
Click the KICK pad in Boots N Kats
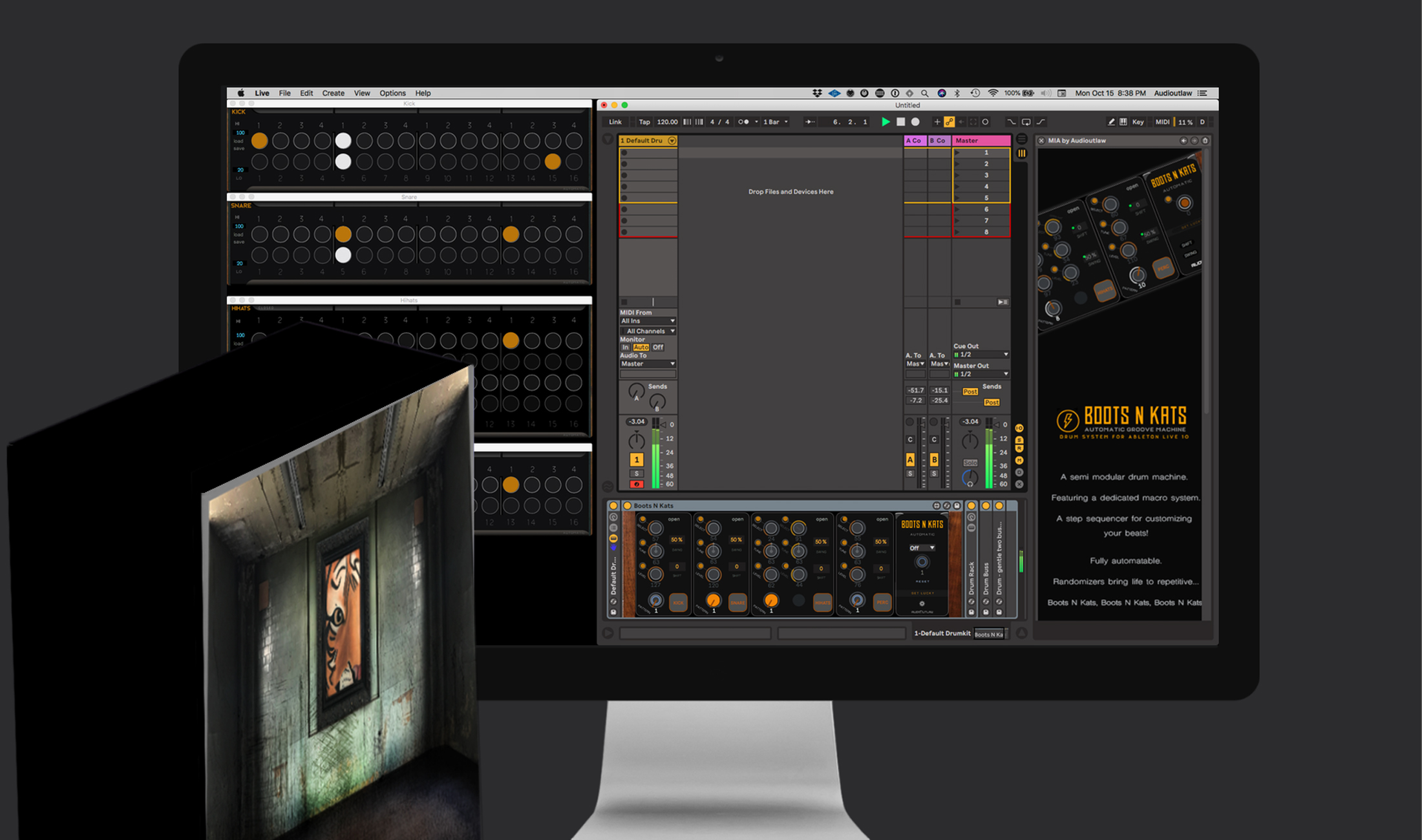(678, 602)
